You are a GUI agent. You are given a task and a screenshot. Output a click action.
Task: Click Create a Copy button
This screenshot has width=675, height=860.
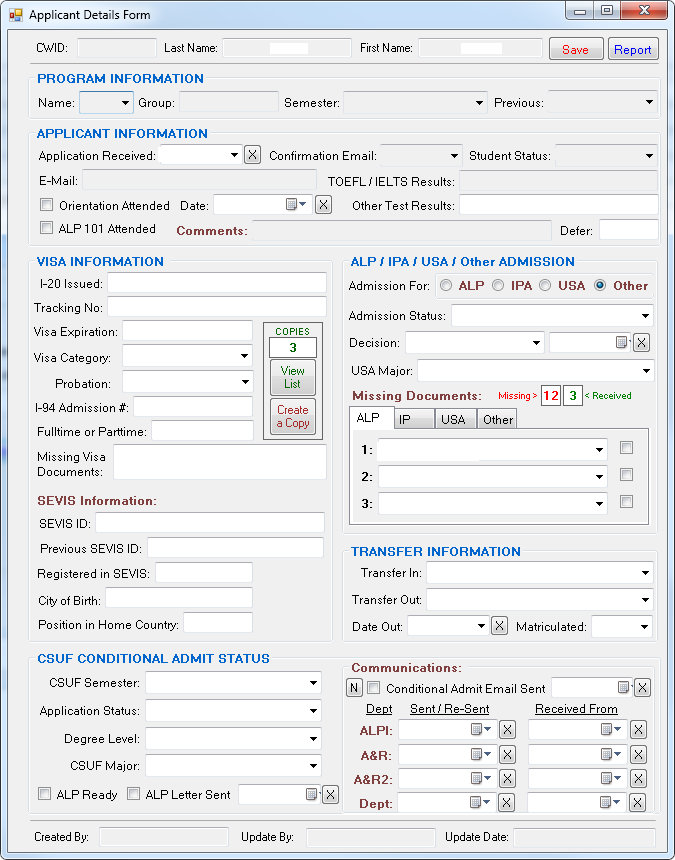coord(293,416)
